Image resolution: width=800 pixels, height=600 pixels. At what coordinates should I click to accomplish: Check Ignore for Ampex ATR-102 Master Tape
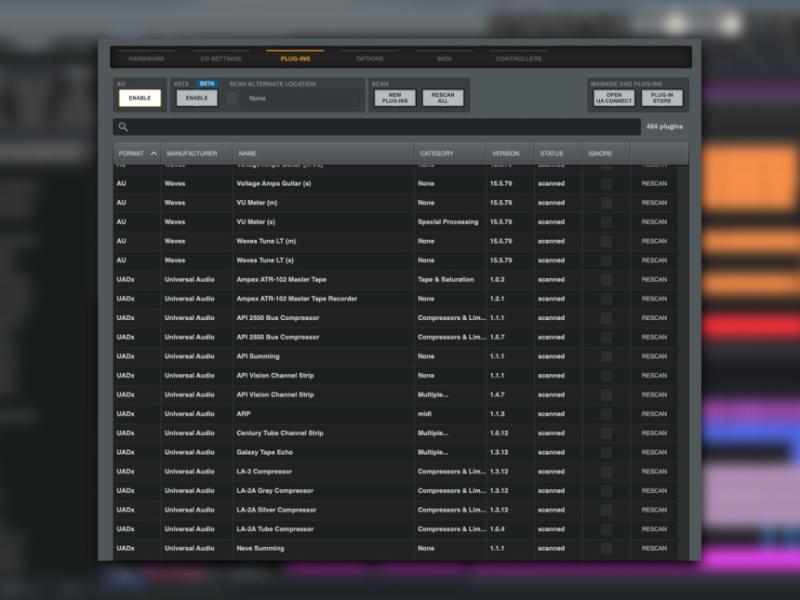click(606, 280)
